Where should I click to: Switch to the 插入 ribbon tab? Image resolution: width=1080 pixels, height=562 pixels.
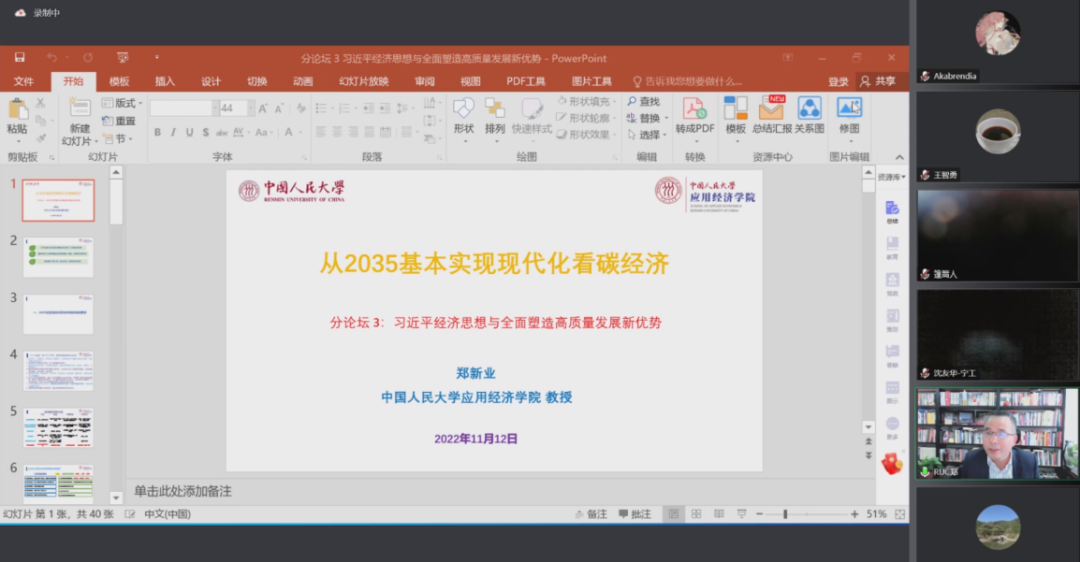tap(164, 81)
